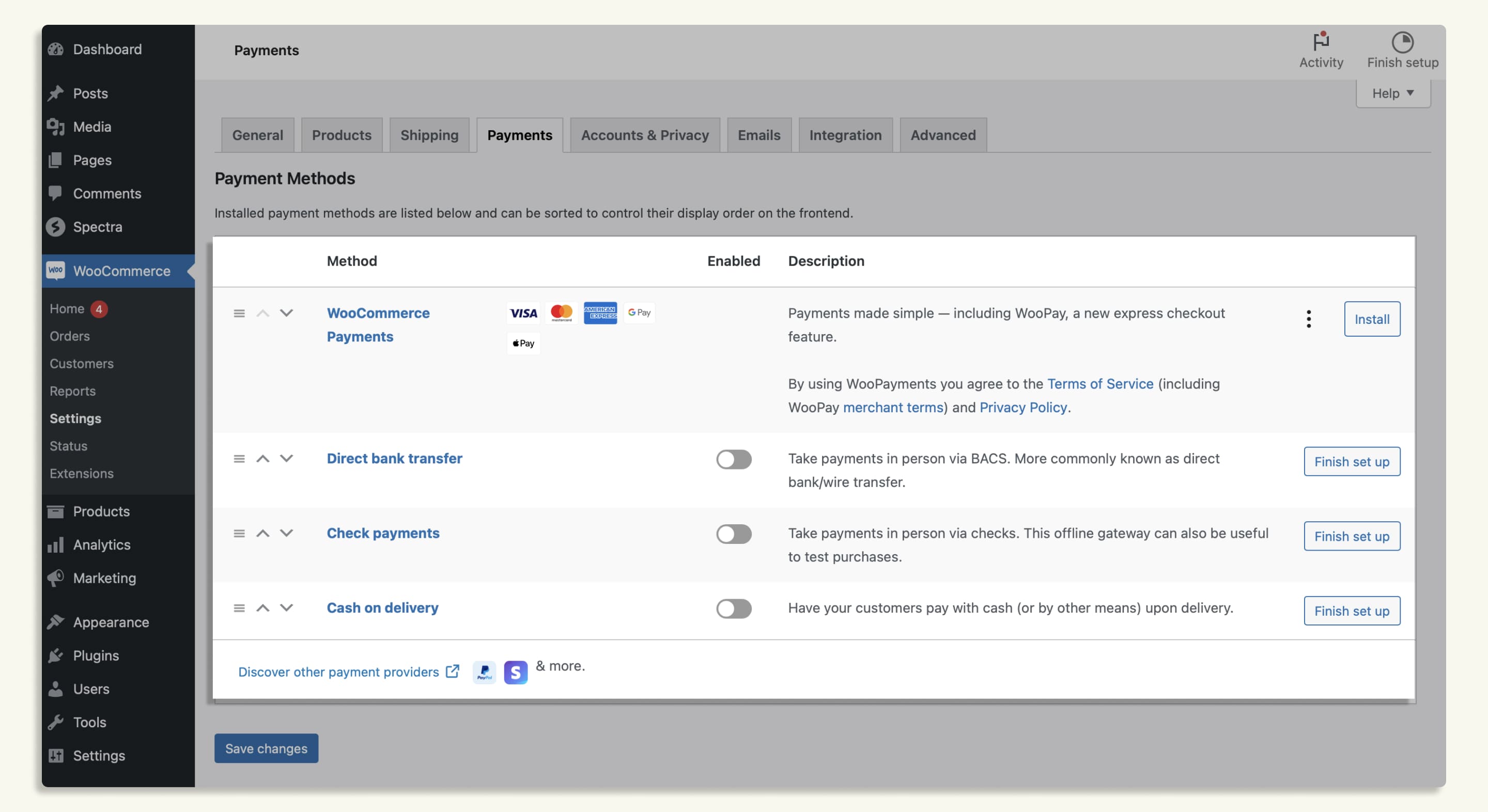Screen dimensions: 1488x812
Task: Open Discover other payment providers link
Action: pos(338,672)
